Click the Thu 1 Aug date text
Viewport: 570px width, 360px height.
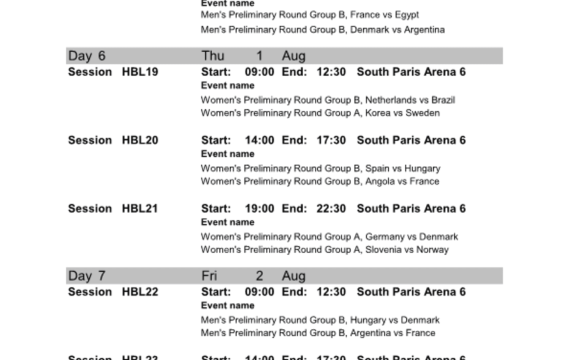tap(254, 56)
